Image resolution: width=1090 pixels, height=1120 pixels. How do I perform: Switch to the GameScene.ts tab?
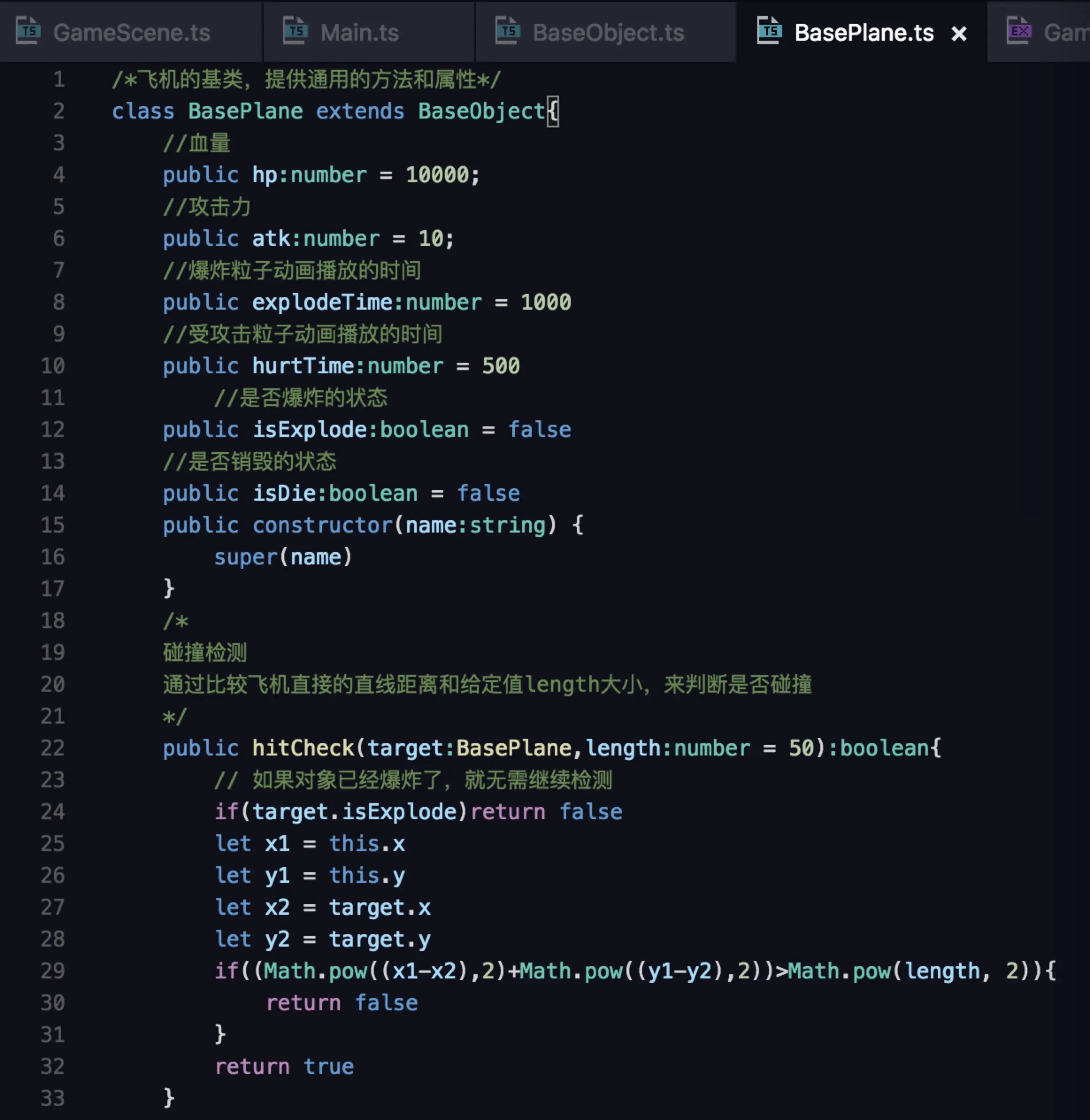[x=132, y=33]
